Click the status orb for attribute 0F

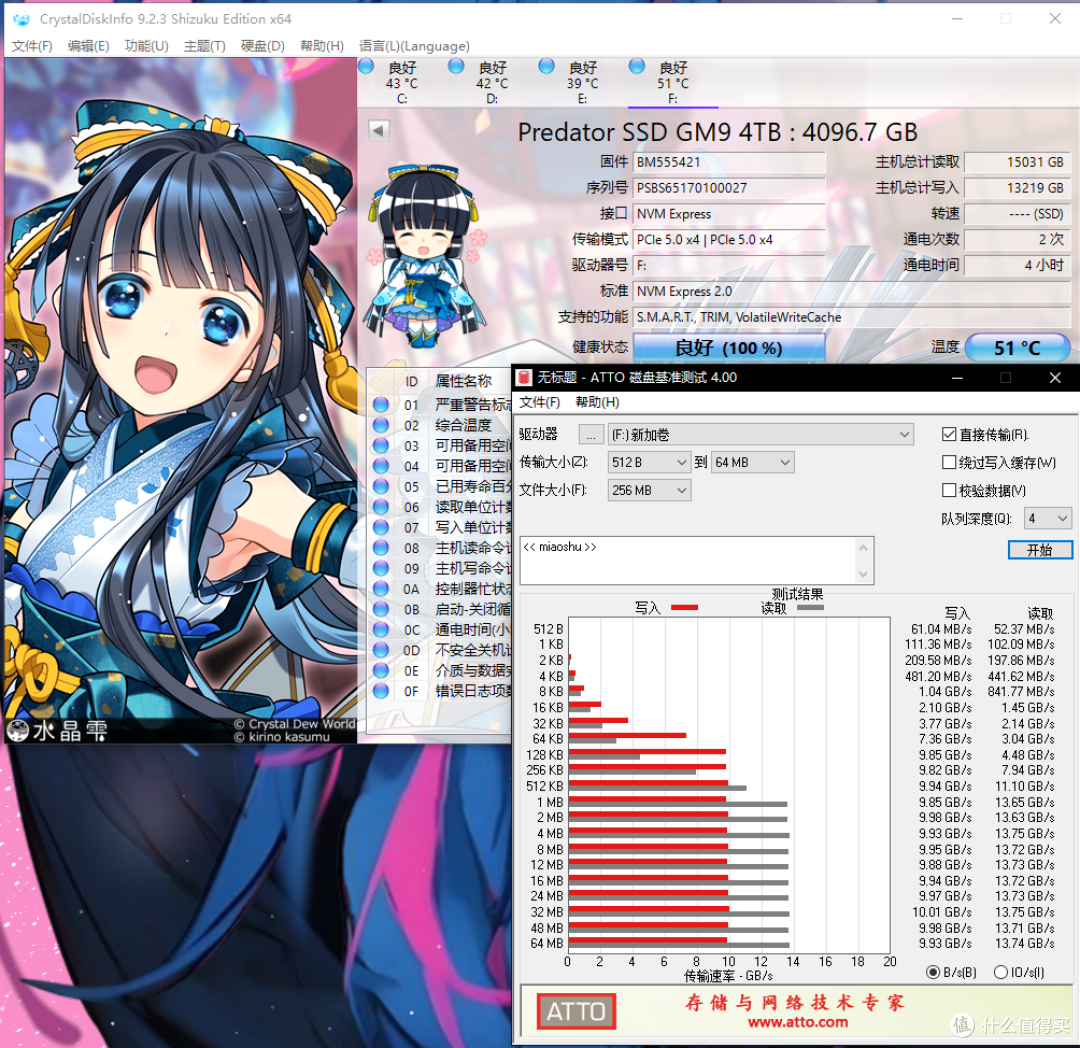(x=381, y=691)
